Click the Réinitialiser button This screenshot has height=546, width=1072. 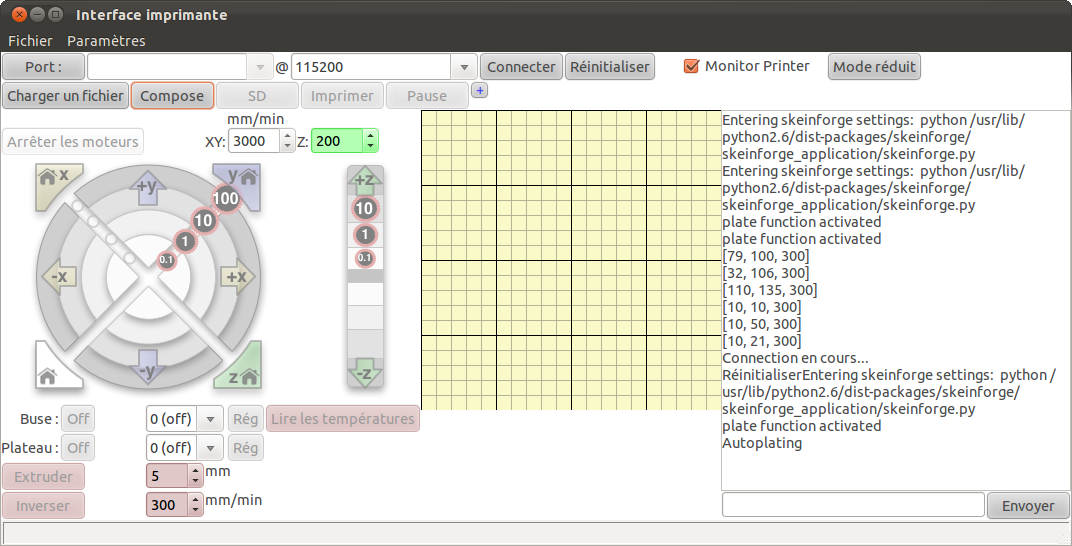click(610, 67)
